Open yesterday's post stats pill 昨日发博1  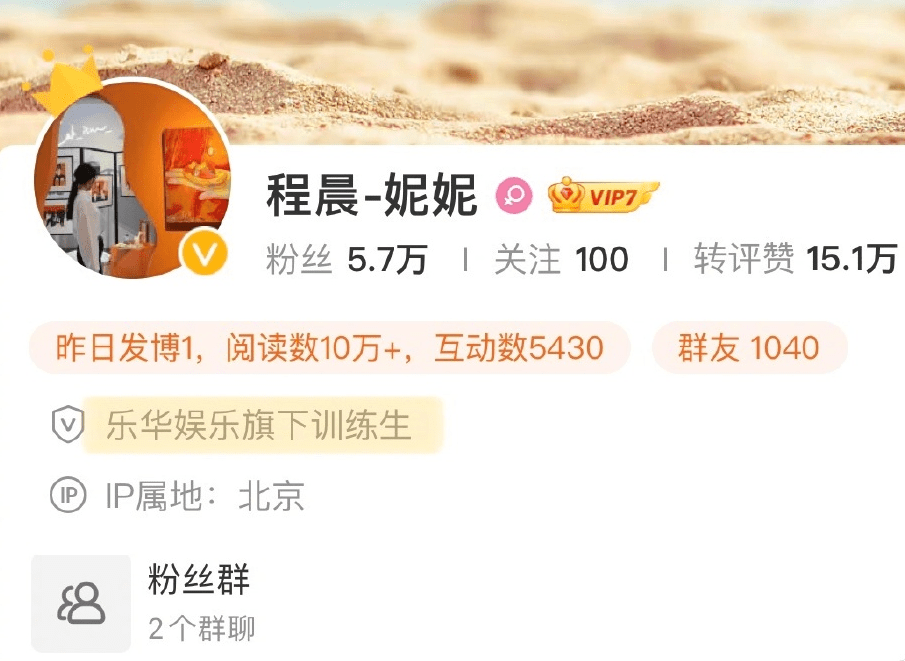pos(330,348)
